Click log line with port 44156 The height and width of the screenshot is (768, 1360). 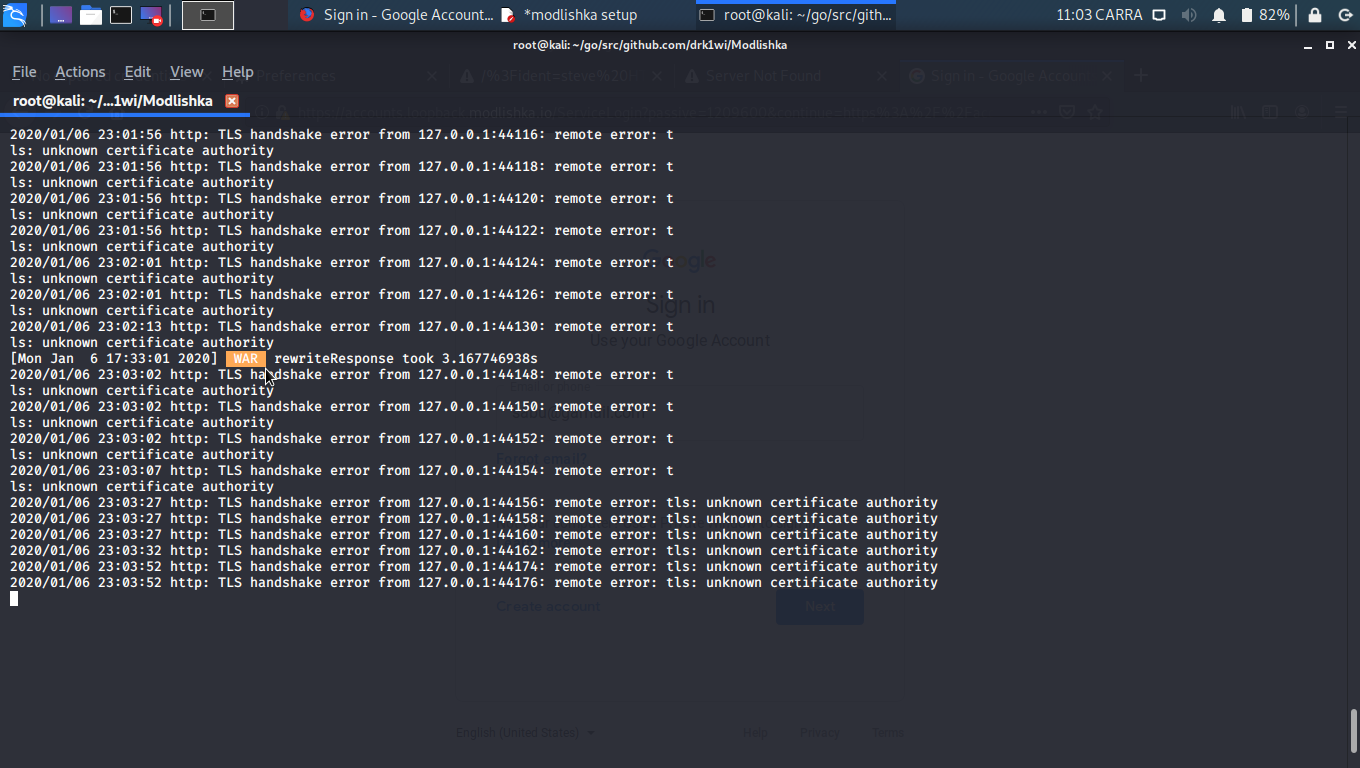[x=474, y=502]
